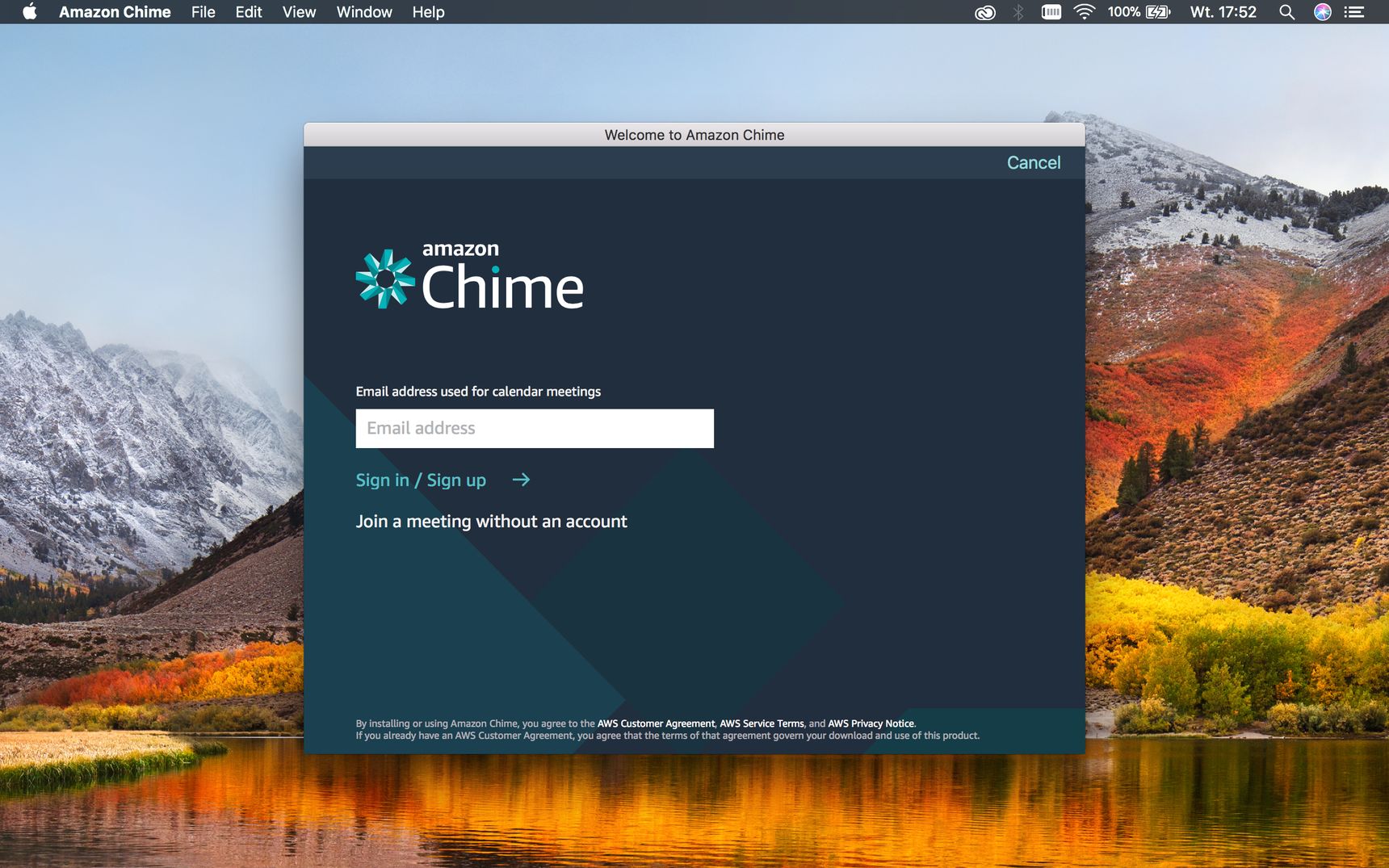The width and height of the screenshot is (1389, 868).
Task: Focus the Email address input field
Action: click(x=535, y=428)
